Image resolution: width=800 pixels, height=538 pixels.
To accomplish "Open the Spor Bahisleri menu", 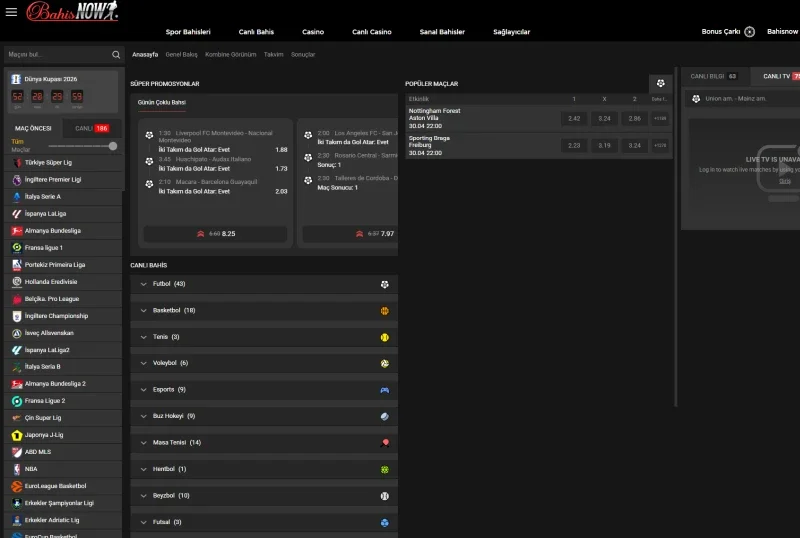I will click(188, 32).
